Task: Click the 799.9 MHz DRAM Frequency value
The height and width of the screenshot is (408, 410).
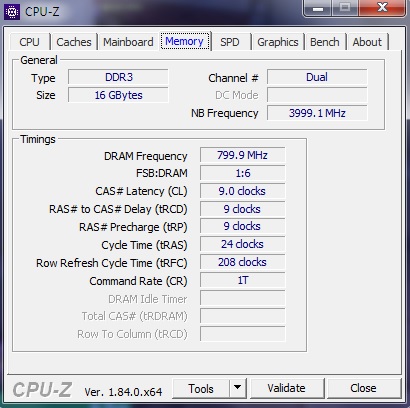Action: [x=242, y=155]
